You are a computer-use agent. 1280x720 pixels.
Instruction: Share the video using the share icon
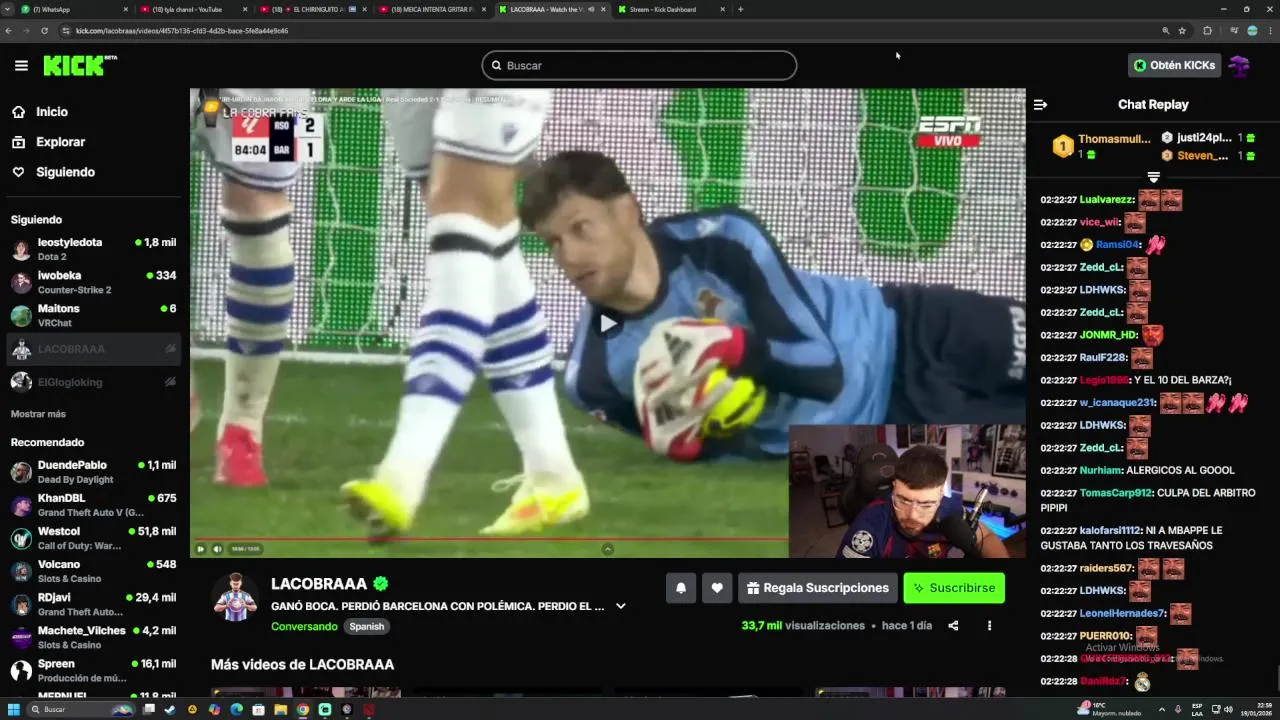(953, 626)
